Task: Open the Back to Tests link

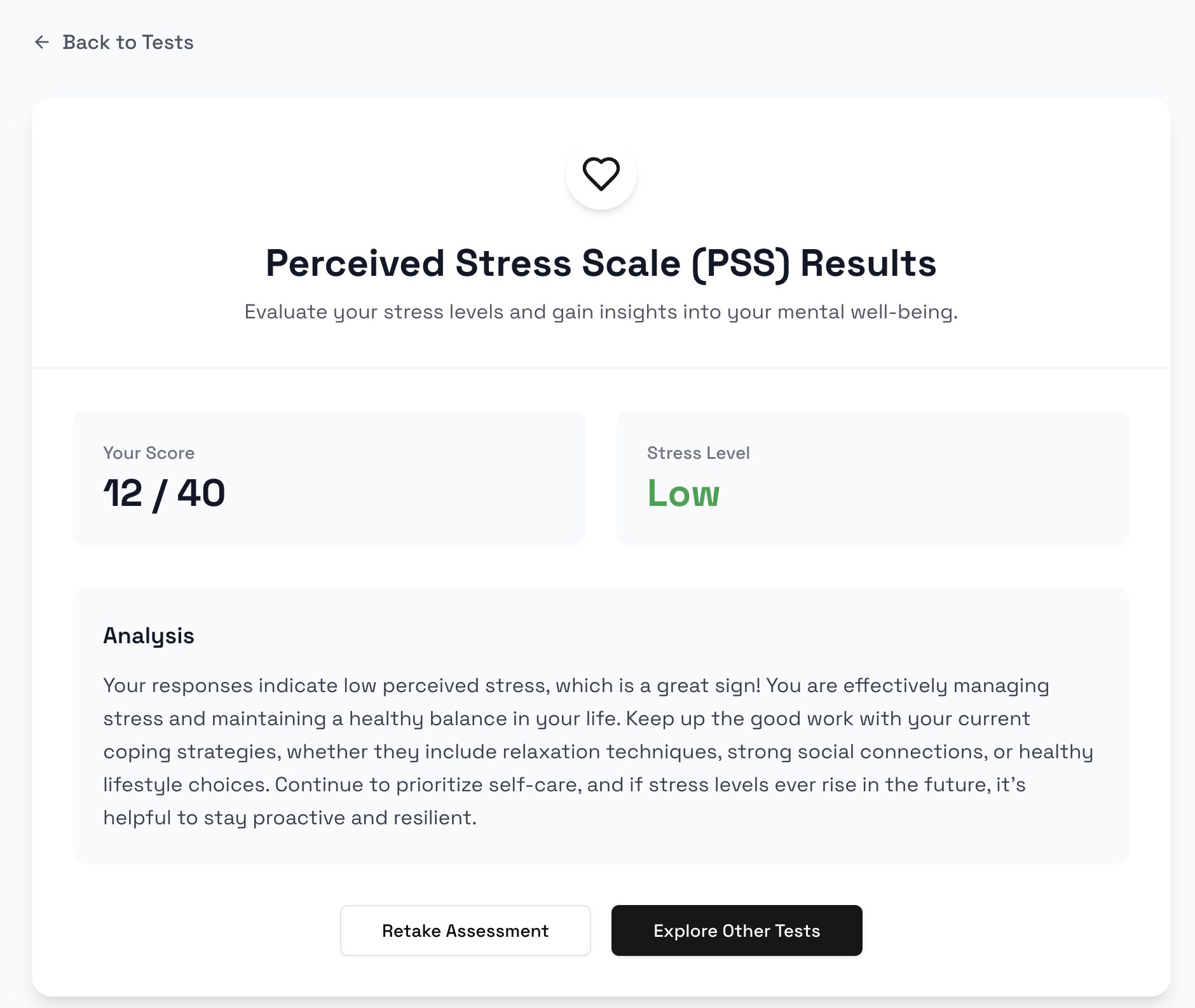Action: (x=128, y=43)
